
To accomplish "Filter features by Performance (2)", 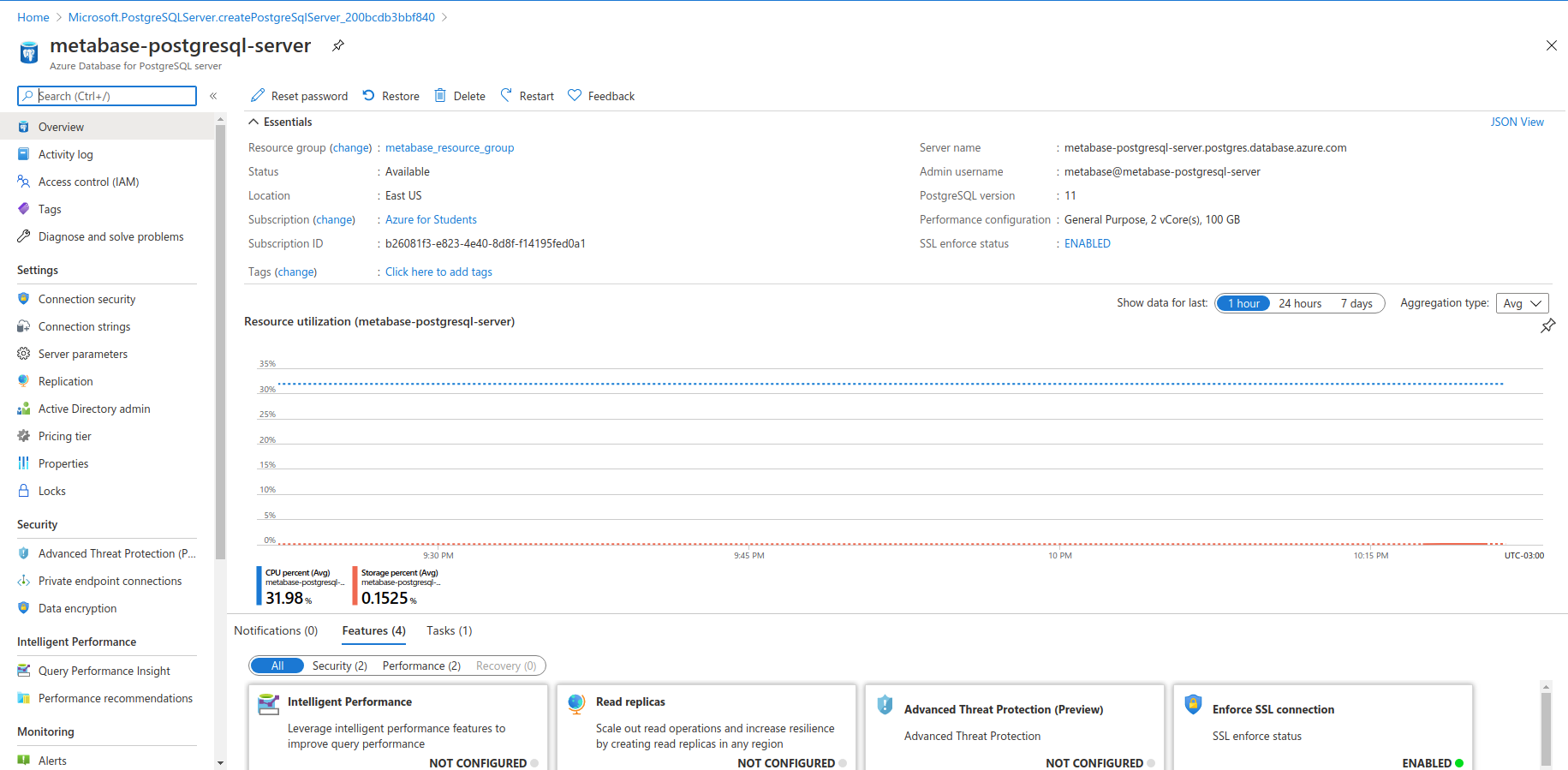I will 421,666.
